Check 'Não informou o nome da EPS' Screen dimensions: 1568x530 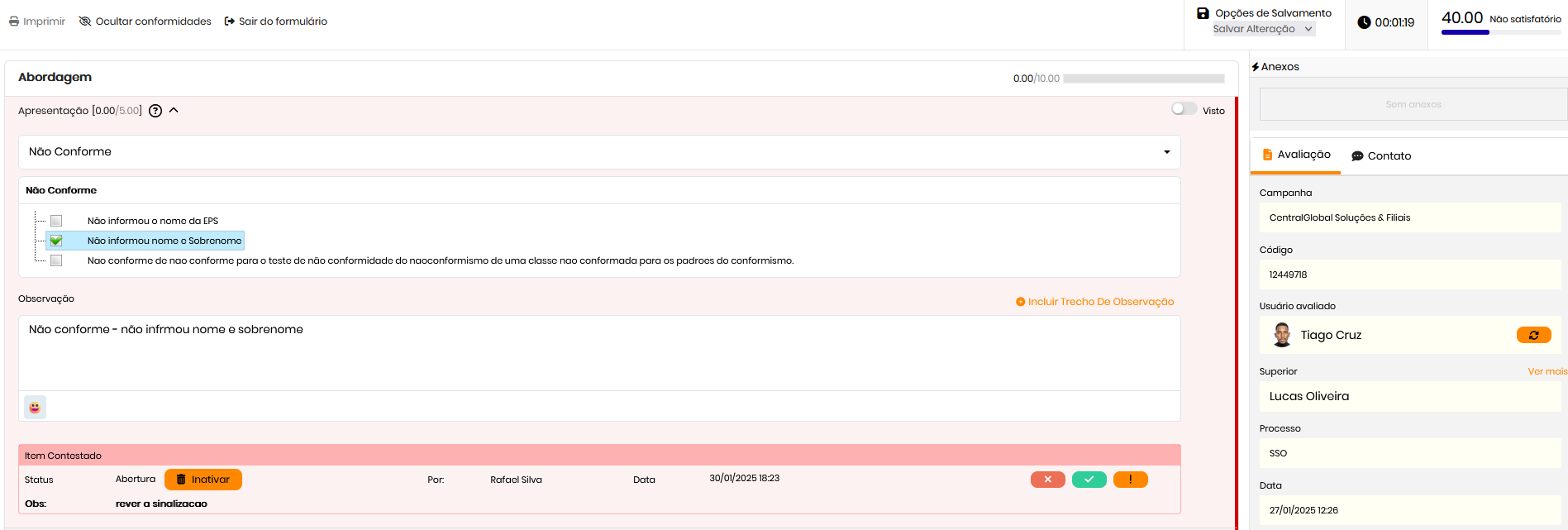(x=56, y=221)
